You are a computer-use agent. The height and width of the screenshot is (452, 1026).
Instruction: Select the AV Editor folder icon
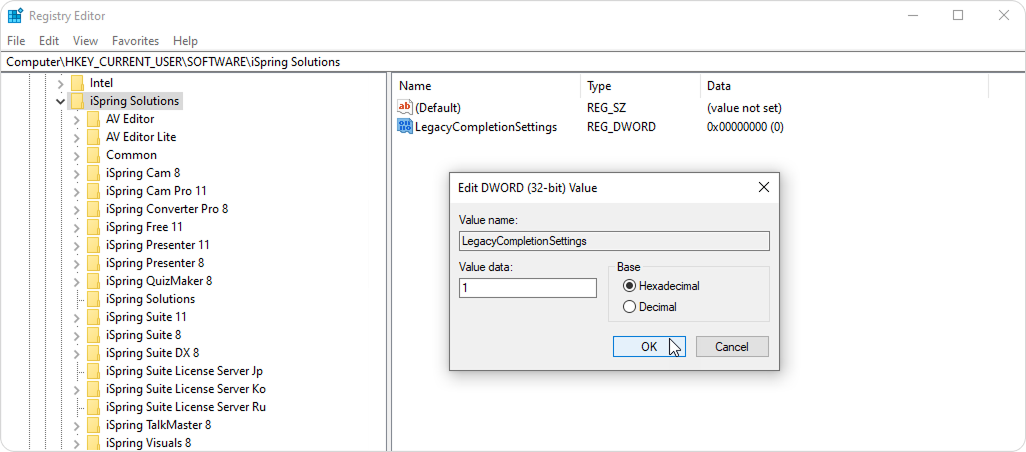click(94, 119)
